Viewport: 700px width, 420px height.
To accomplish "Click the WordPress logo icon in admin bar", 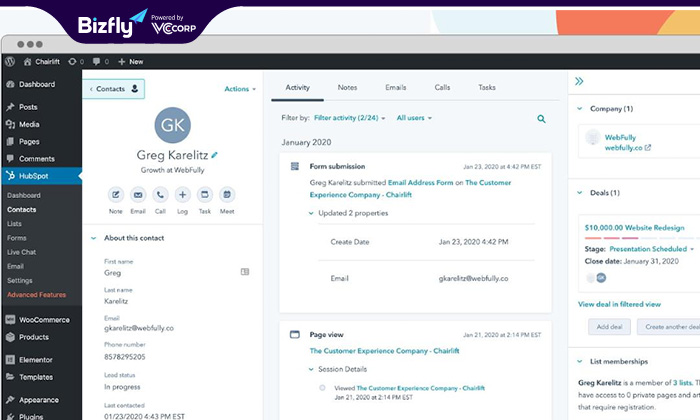I will tap(9, 62).
